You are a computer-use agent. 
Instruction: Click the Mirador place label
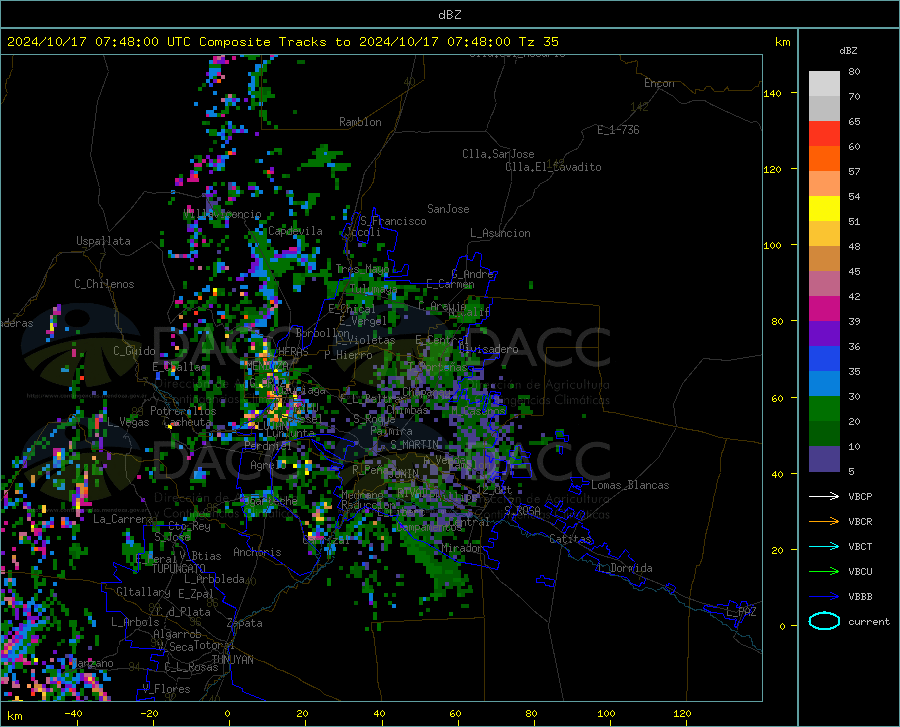pyautogui.click(x=461, y=548)
